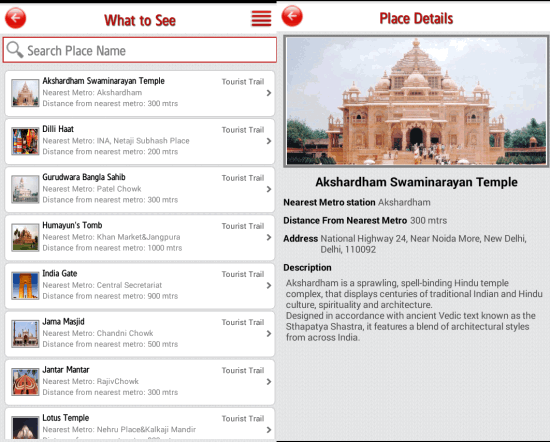Open the Lotus Temple entry
This screenshot has height=442, width=550.
coord(140,424)
